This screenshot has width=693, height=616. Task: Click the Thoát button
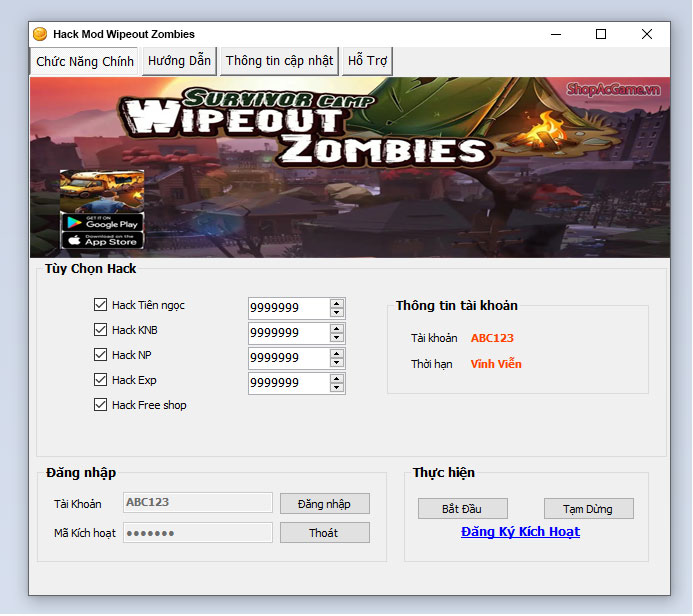point(324,533)
